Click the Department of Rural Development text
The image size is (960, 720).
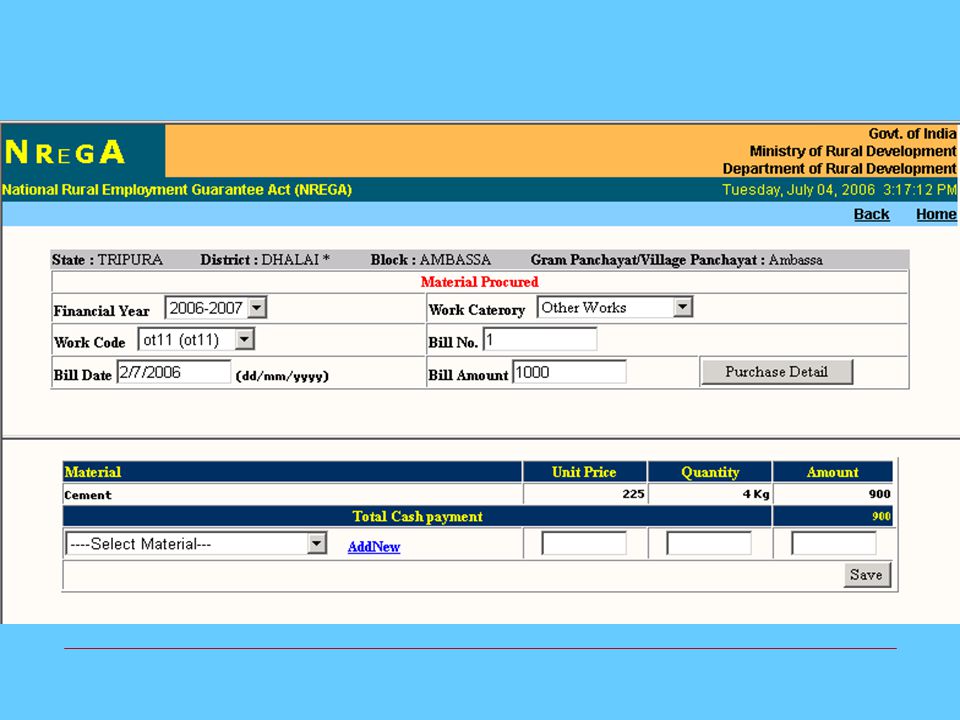(839, 168)
